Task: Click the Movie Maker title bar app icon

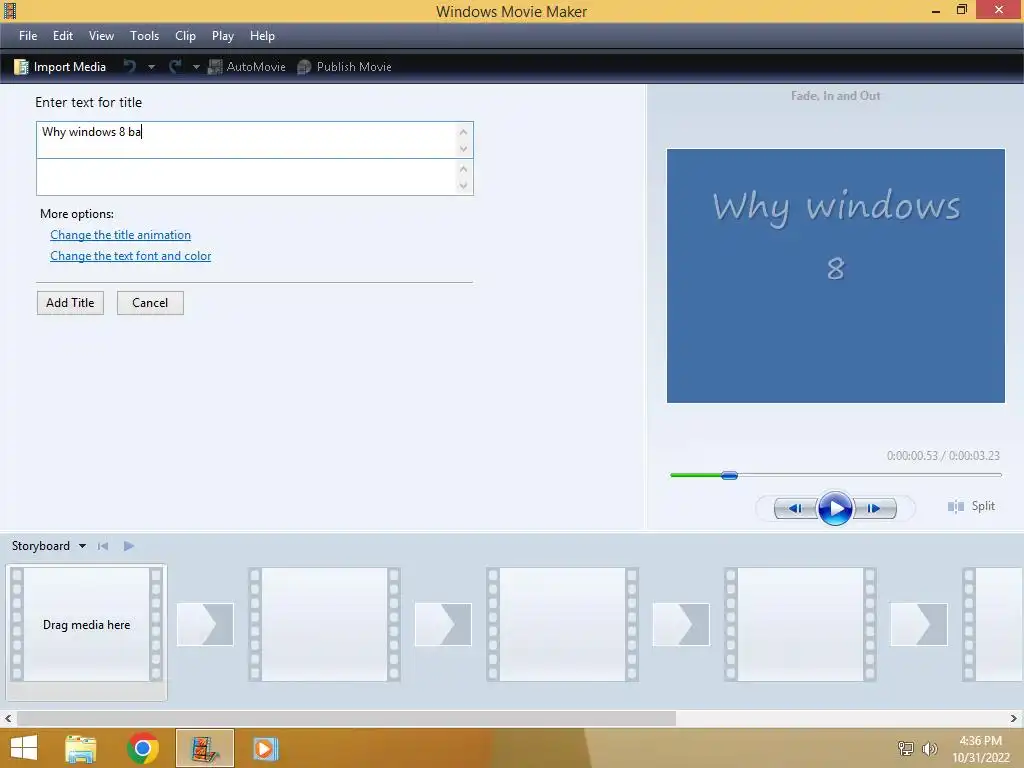Action: (x=10, y=10)
